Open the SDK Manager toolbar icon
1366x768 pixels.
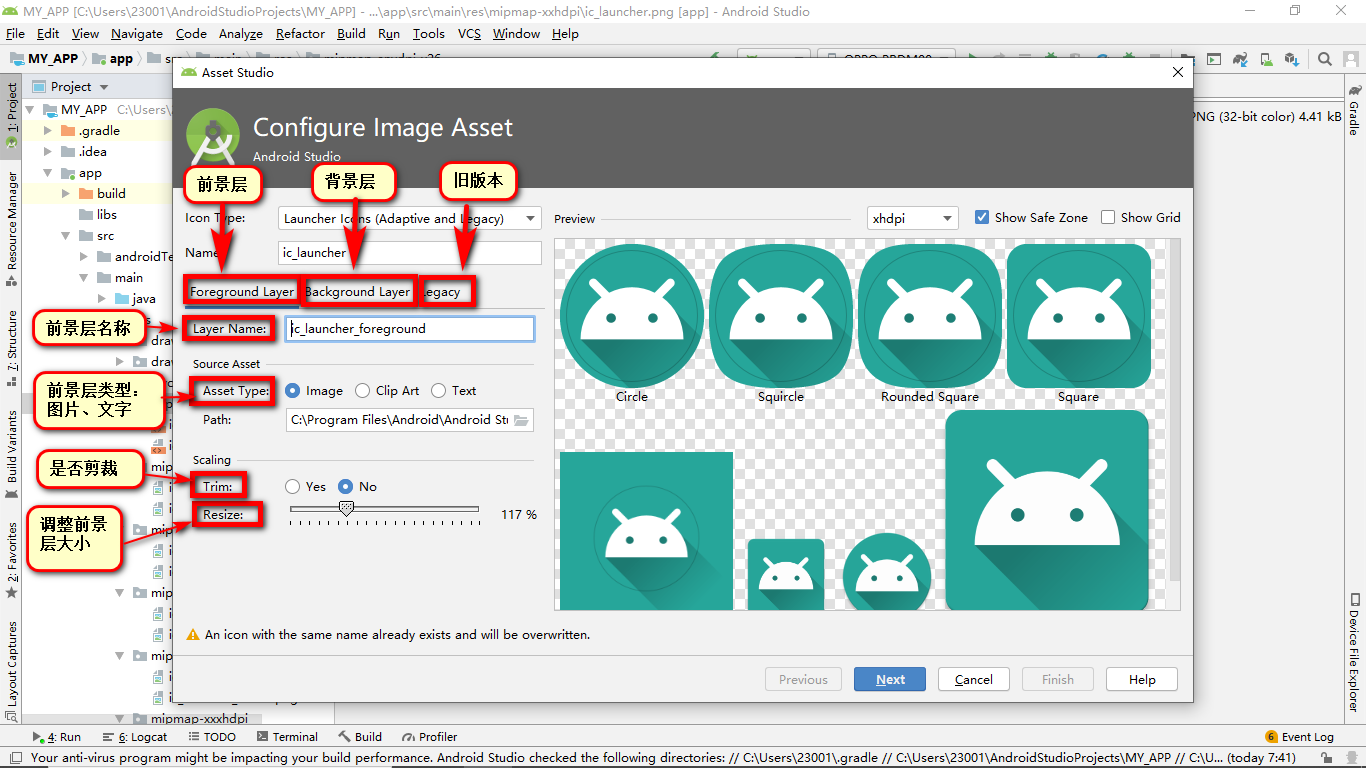point(1291,59)
